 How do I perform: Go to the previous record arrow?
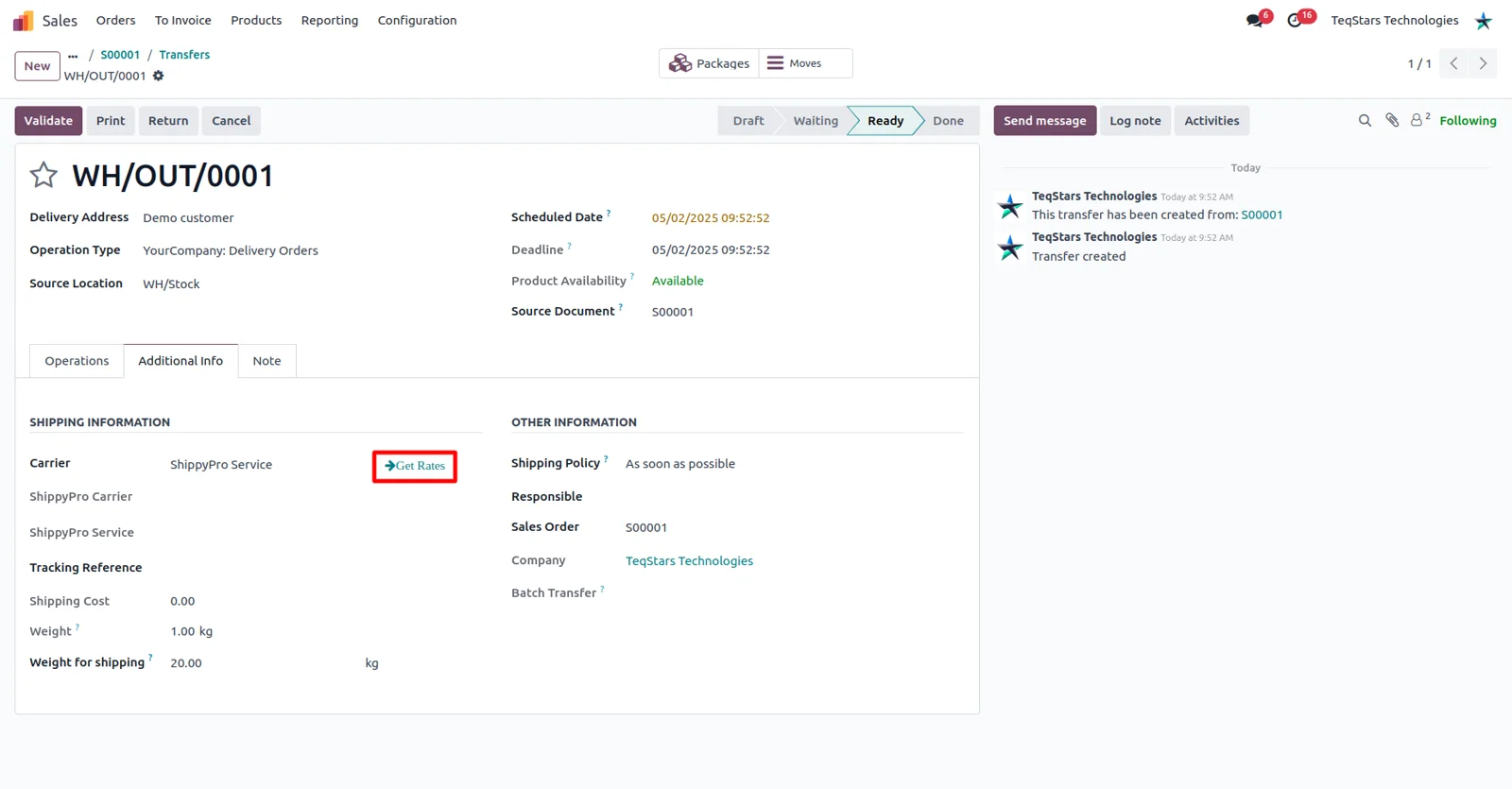pyautogui.click(x=1454, y=63)
